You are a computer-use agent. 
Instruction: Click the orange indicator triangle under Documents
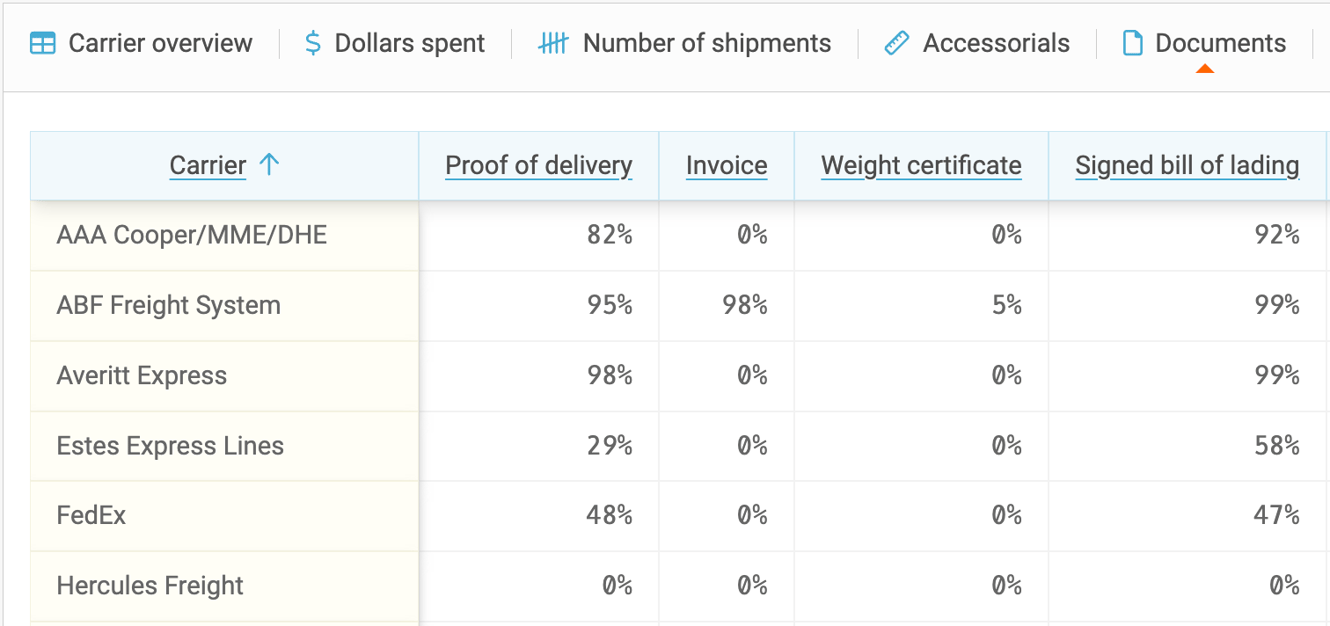tap(1204, 70)
